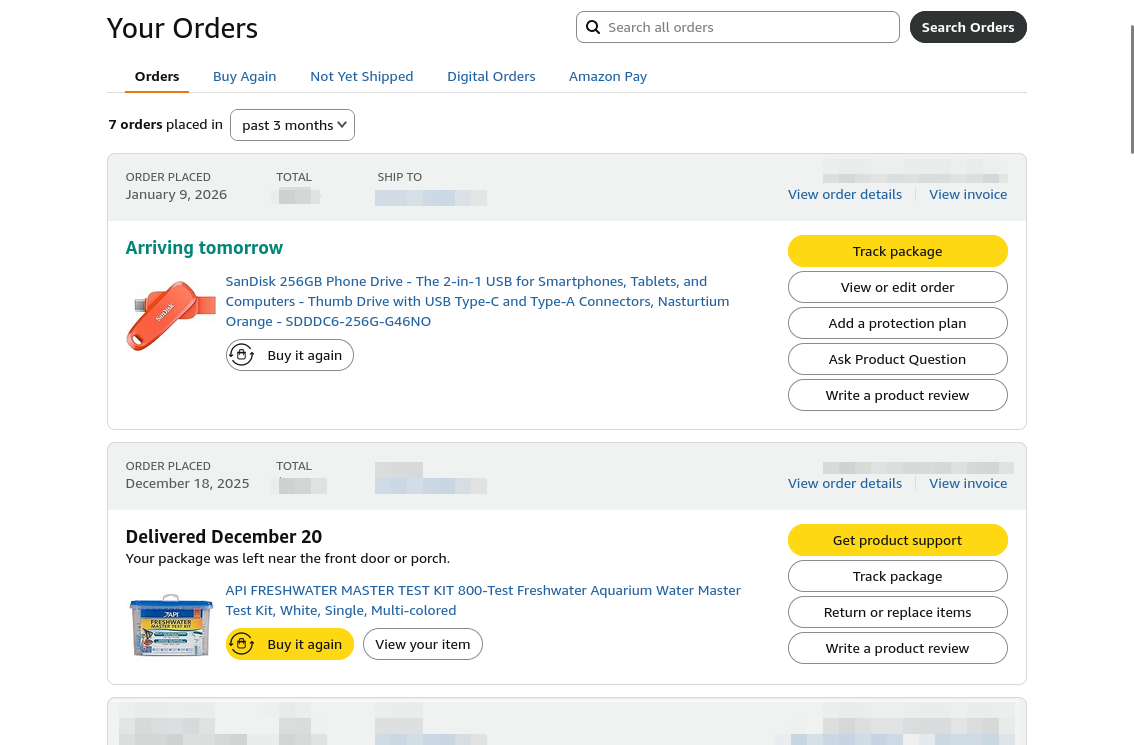Screen dimensions: 1134x745
Task: Track package for the SanDisk order
Action: point(897,251)
